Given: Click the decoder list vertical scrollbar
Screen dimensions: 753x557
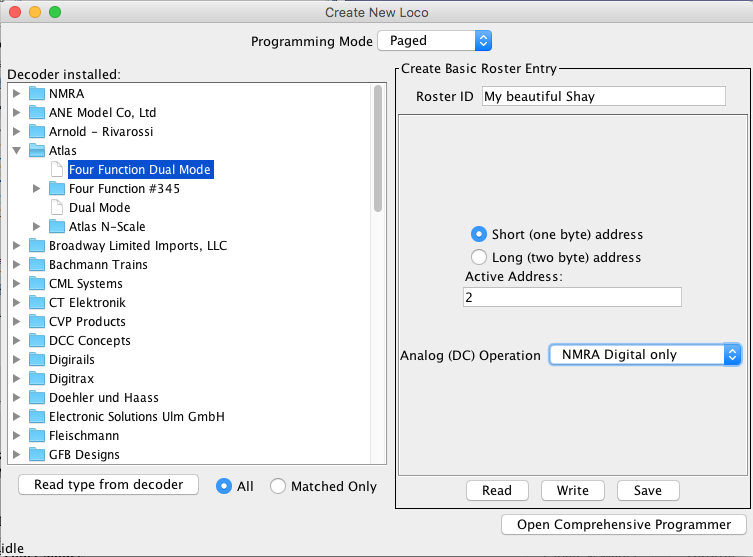Looking at the screenshot, I should click(x=378, y=148).
